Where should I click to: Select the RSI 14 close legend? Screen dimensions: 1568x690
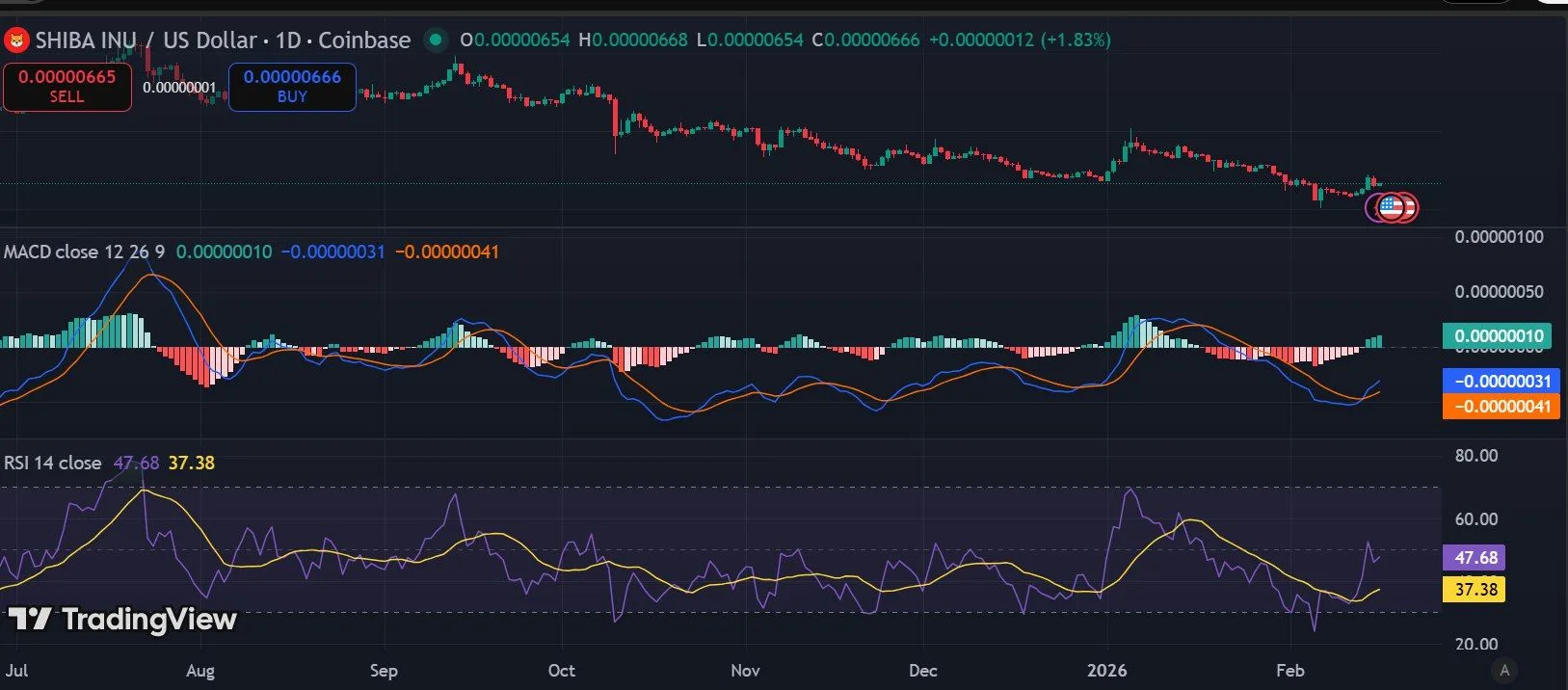point(53,463)
